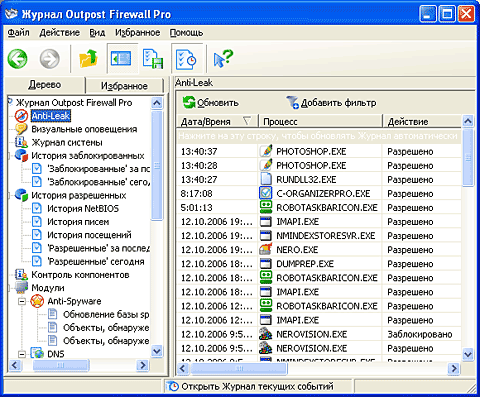Click the Anti-Spyware star icon
Image resolution: width=480 pixels, height=397 pixels.
pyautogui.click(x=37, y=301)
